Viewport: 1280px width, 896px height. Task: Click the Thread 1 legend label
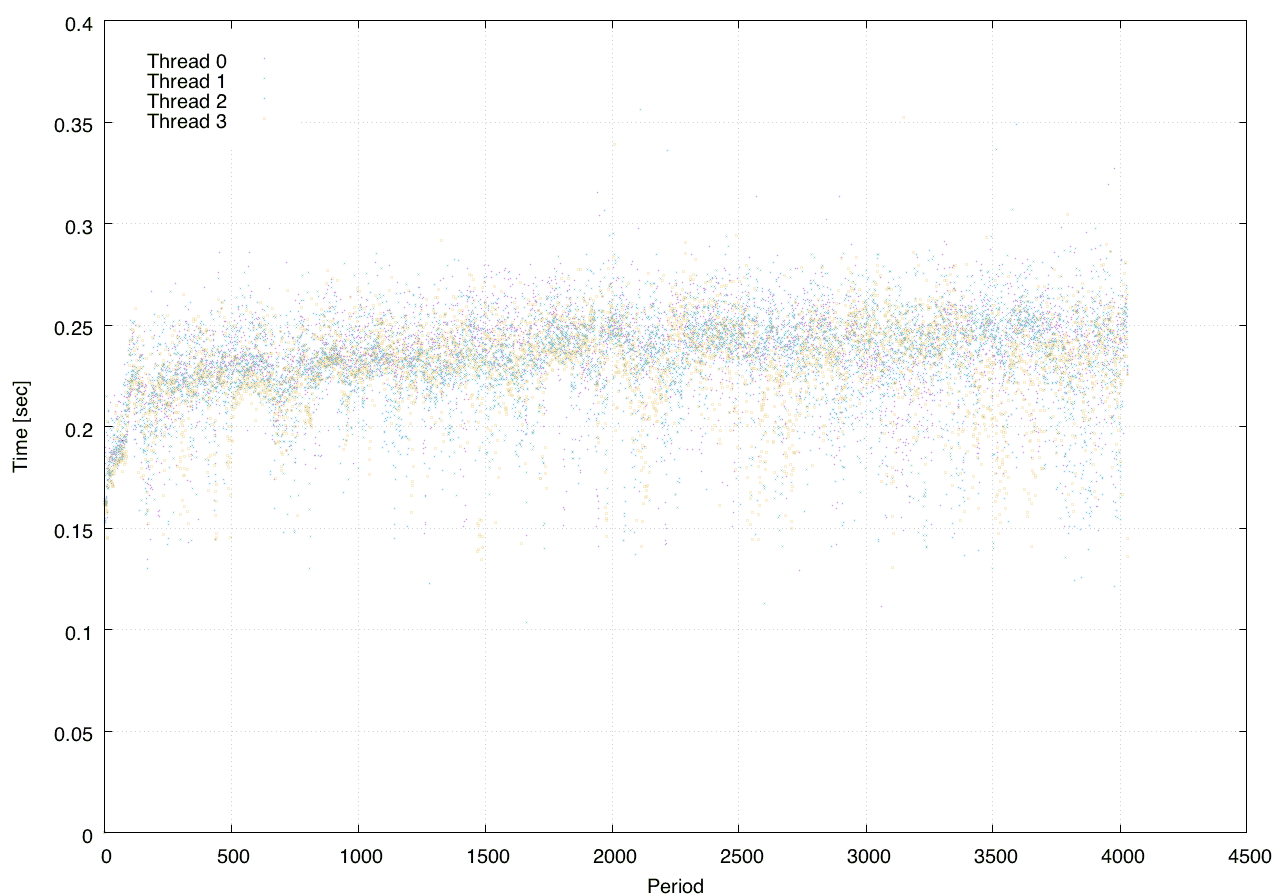(x=187, y=81)
